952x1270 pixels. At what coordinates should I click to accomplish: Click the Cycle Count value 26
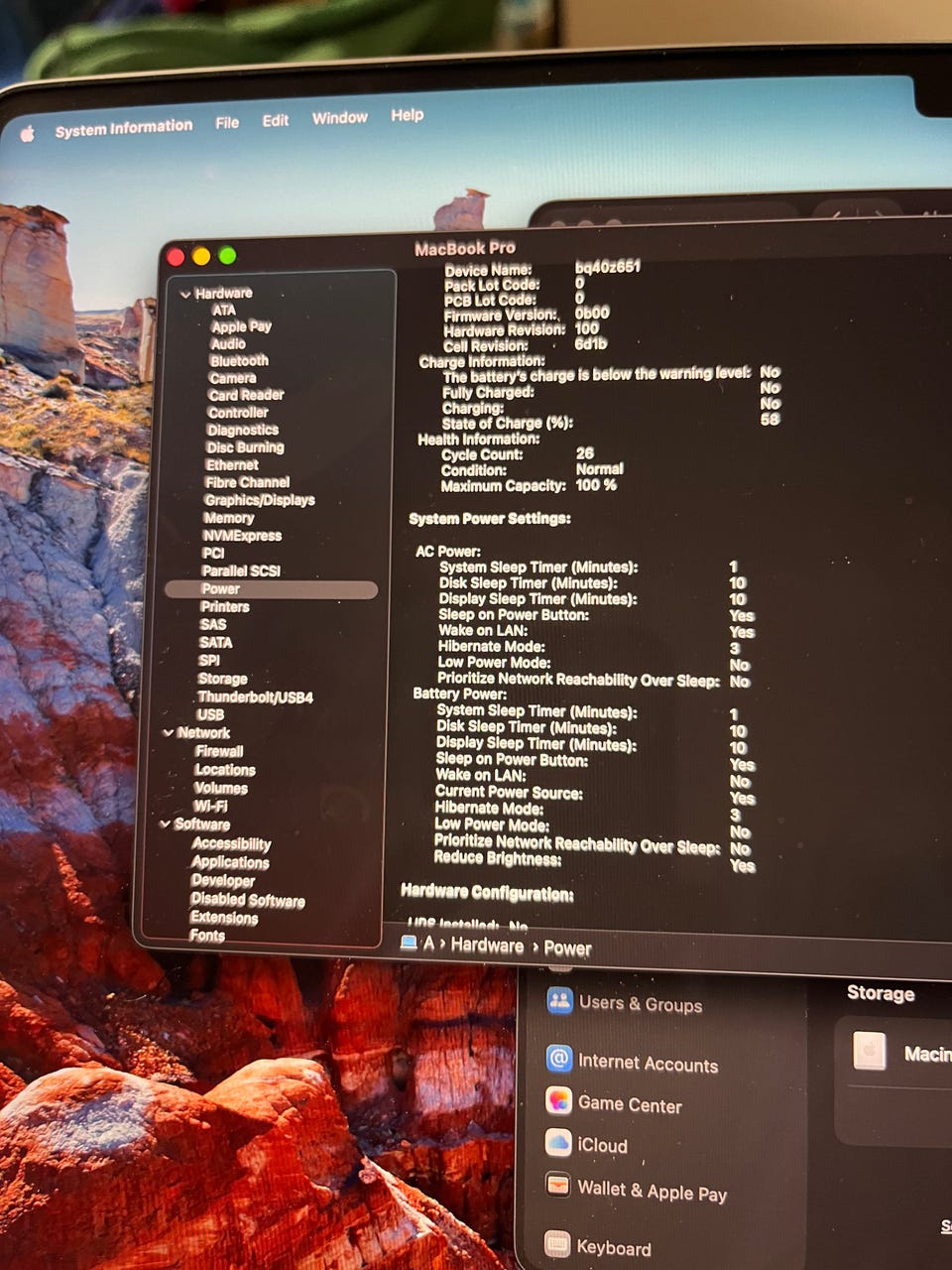coord(585,452)
